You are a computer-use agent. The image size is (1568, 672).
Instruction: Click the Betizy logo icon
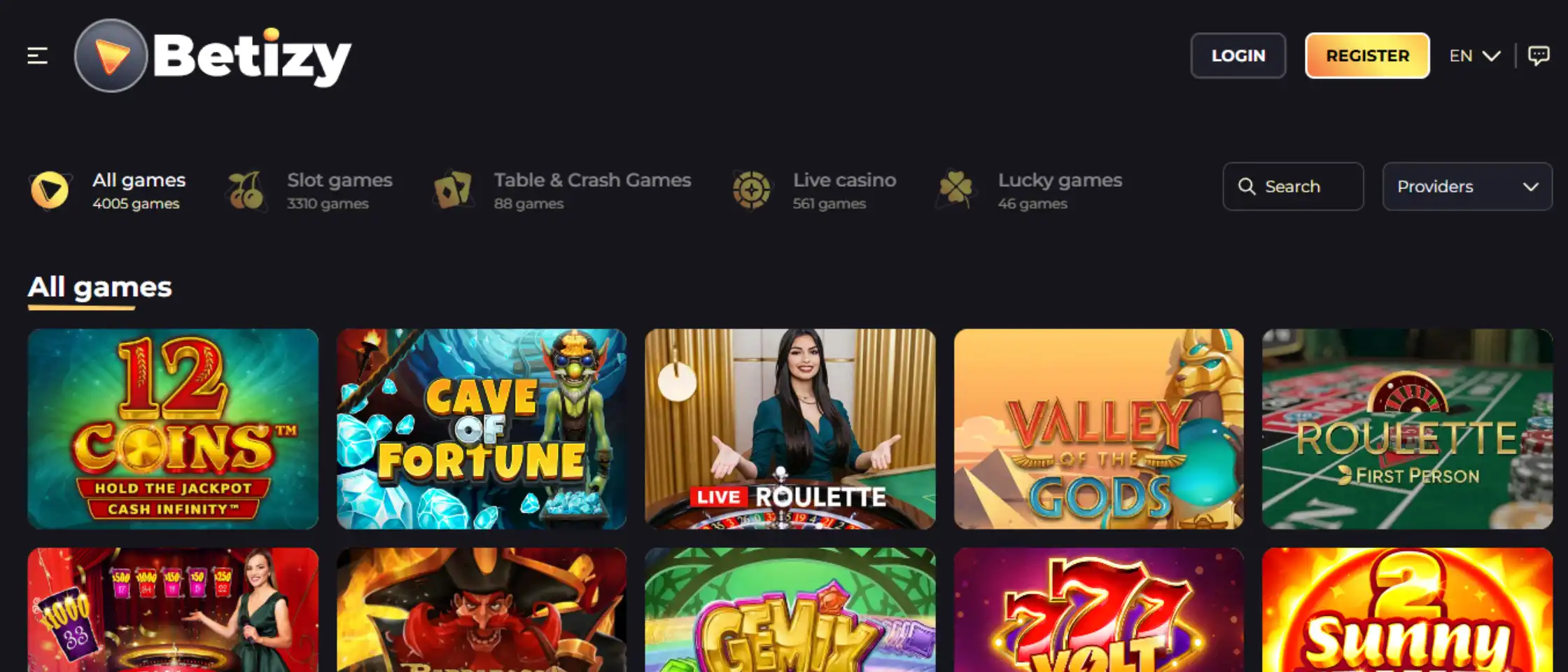click(x=111, y=55)
